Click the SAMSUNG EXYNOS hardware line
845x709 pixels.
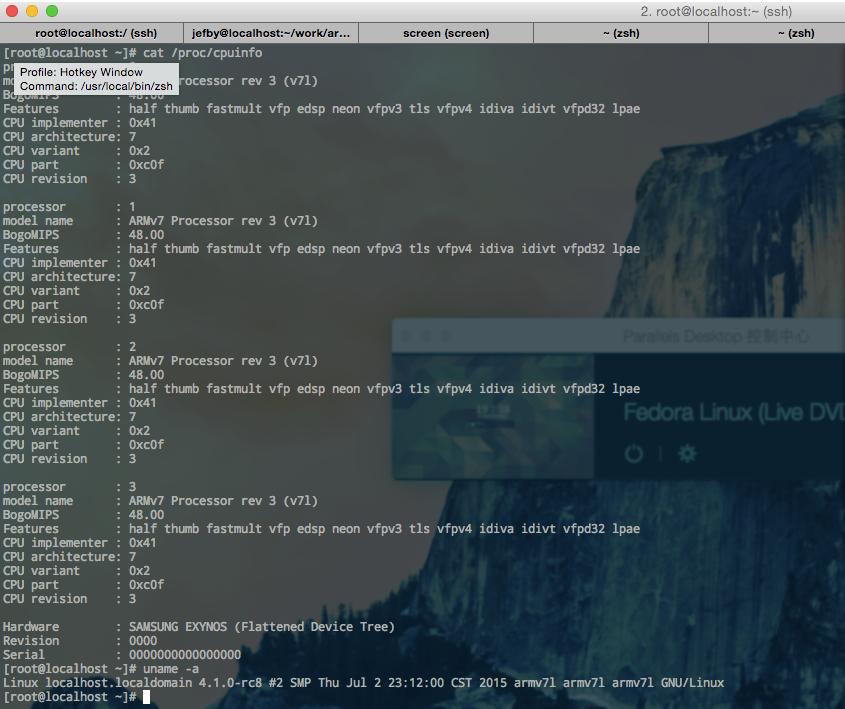pyautogui.click(x=200, y=626)
